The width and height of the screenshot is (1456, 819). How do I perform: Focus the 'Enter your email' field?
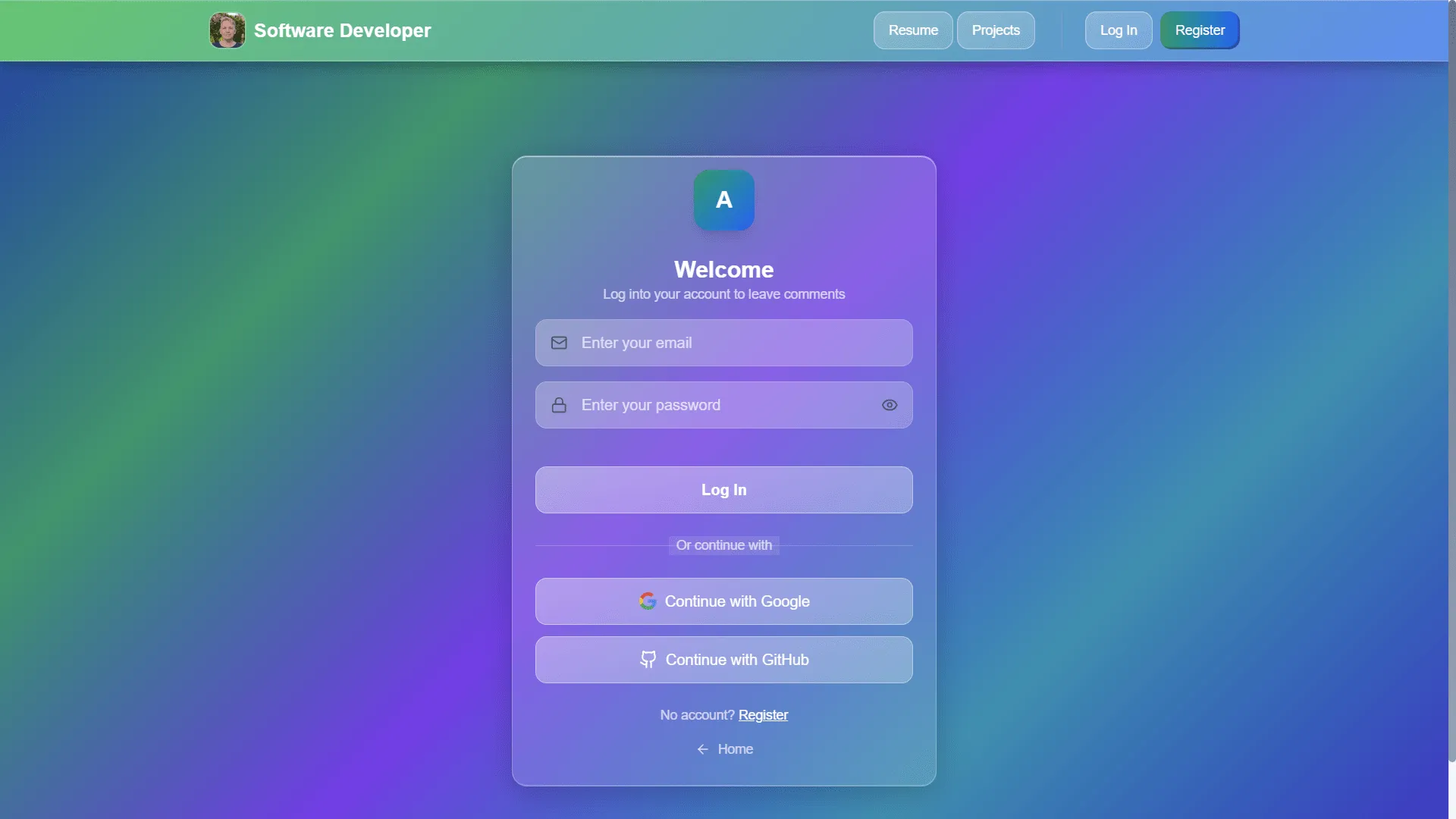pos(736,343)
